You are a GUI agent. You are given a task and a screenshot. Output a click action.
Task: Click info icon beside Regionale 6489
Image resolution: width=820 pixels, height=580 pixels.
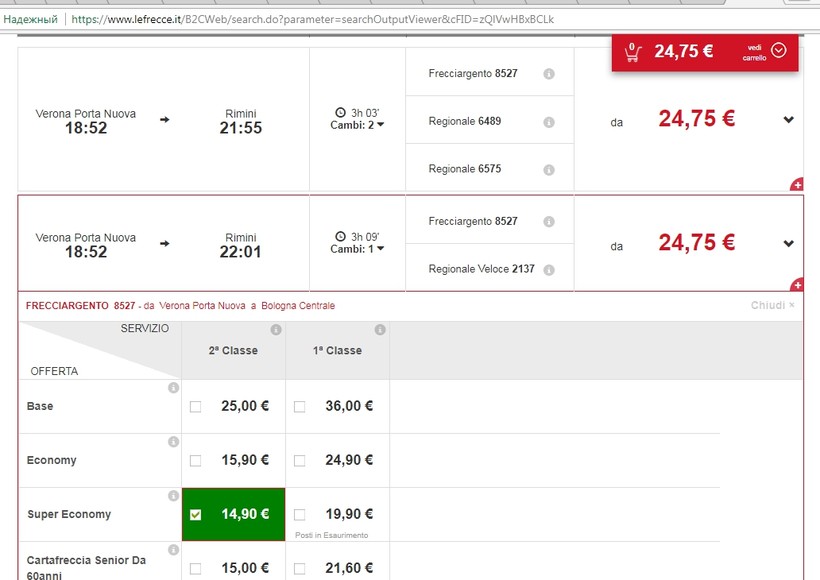click(548, 122)
